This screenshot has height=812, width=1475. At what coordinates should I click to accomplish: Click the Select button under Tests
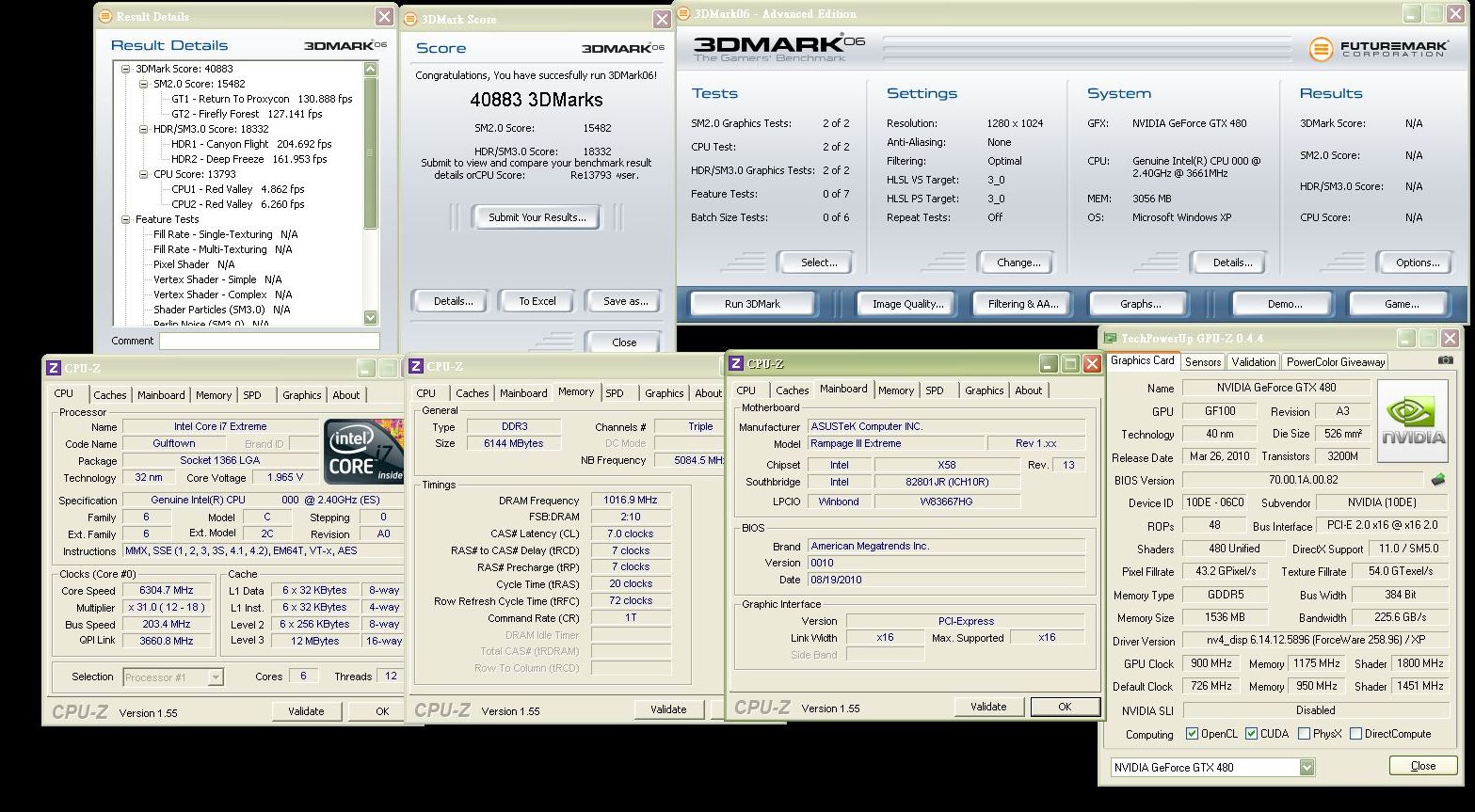(818, 263)
